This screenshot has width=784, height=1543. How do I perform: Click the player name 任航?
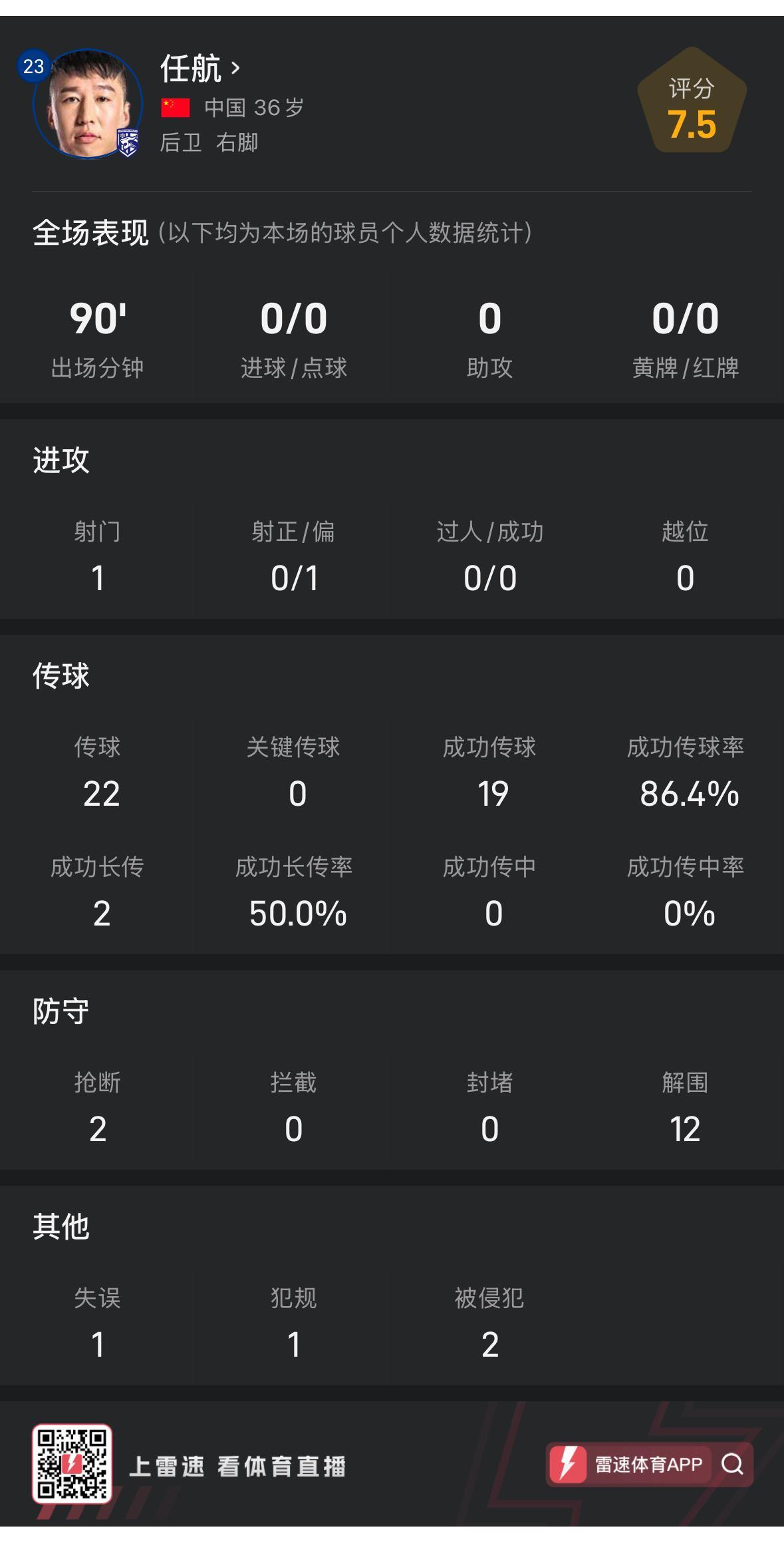191,68
